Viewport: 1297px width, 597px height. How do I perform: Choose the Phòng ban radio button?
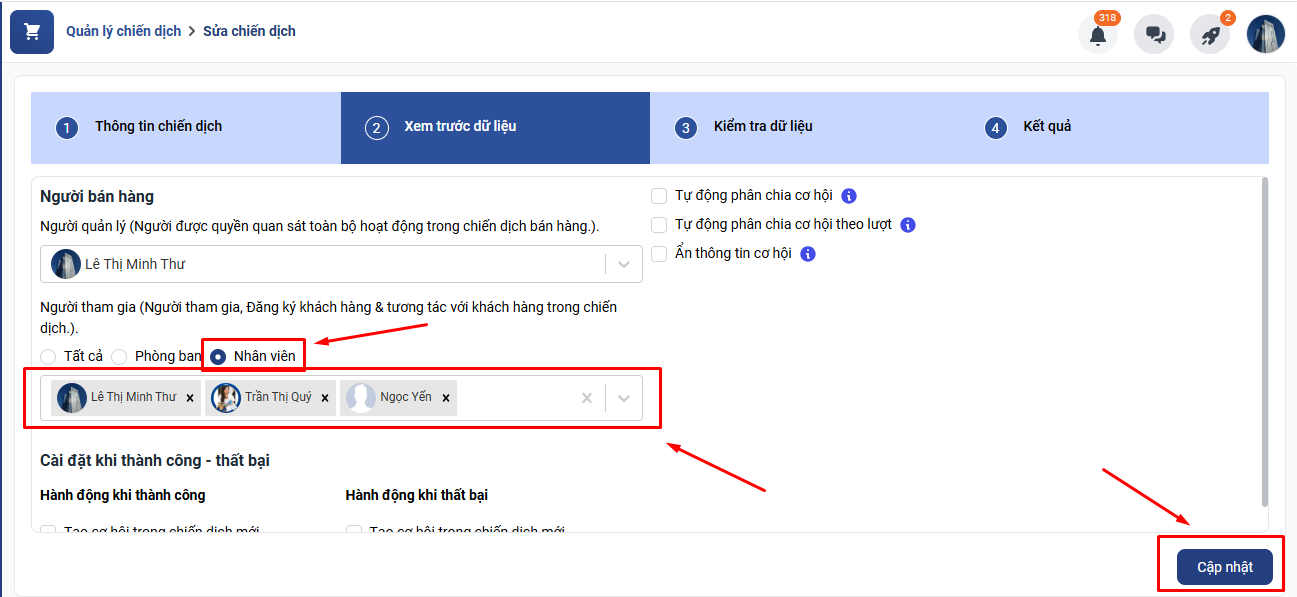tap(119, 356)
